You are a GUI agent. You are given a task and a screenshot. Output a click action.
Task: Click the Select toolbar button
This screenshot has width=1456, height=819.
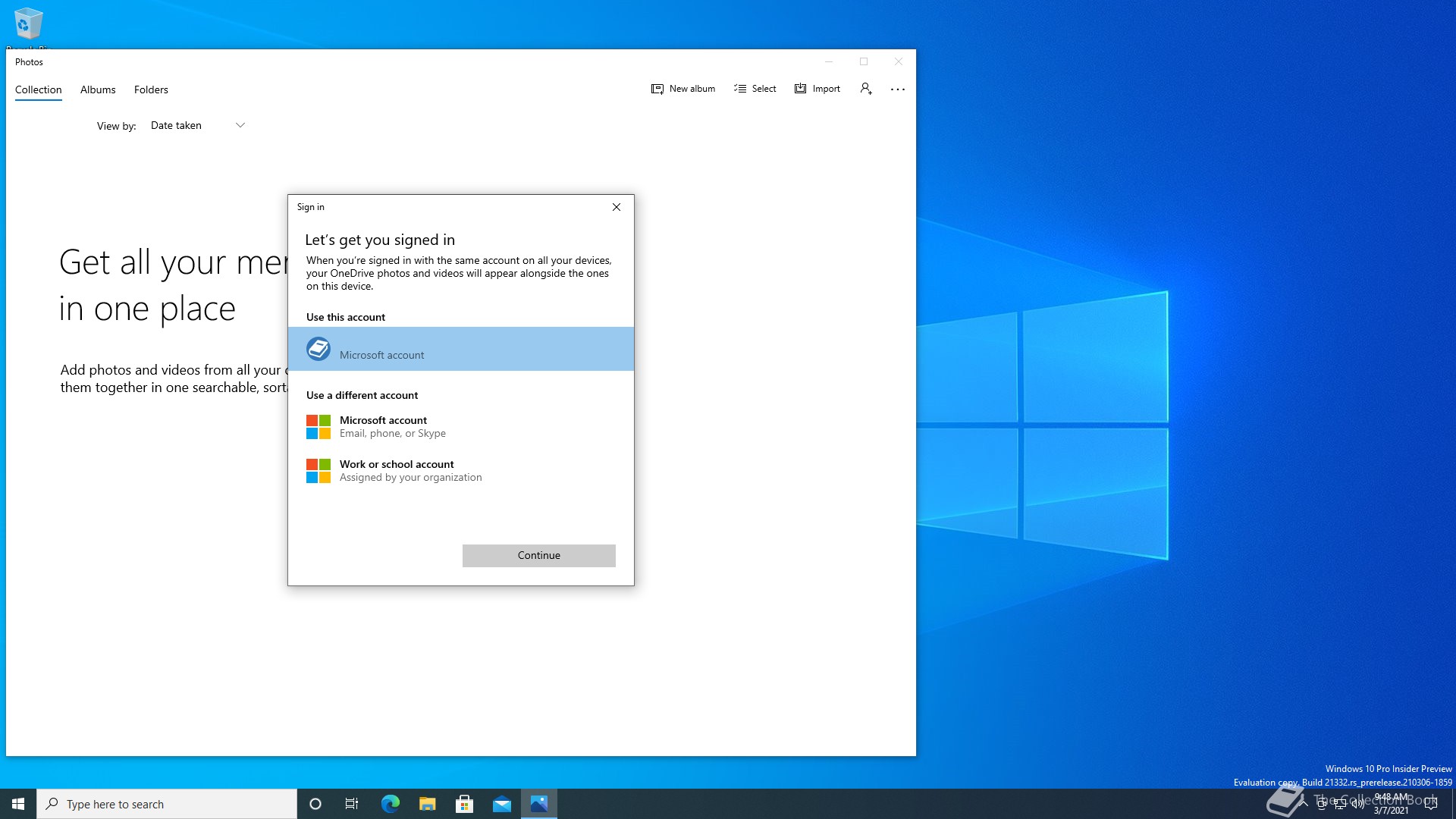coord(755,89)
